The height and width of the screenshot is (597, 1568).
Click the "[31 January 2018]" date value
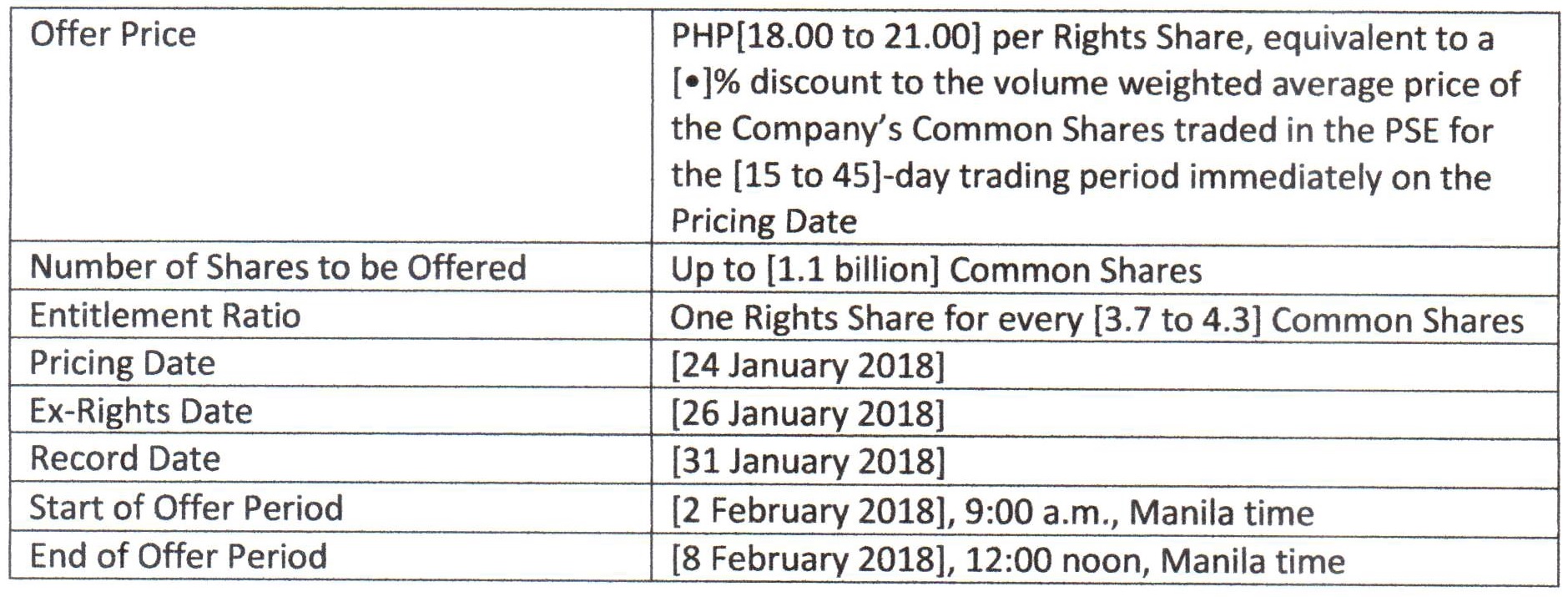point(807,462)
